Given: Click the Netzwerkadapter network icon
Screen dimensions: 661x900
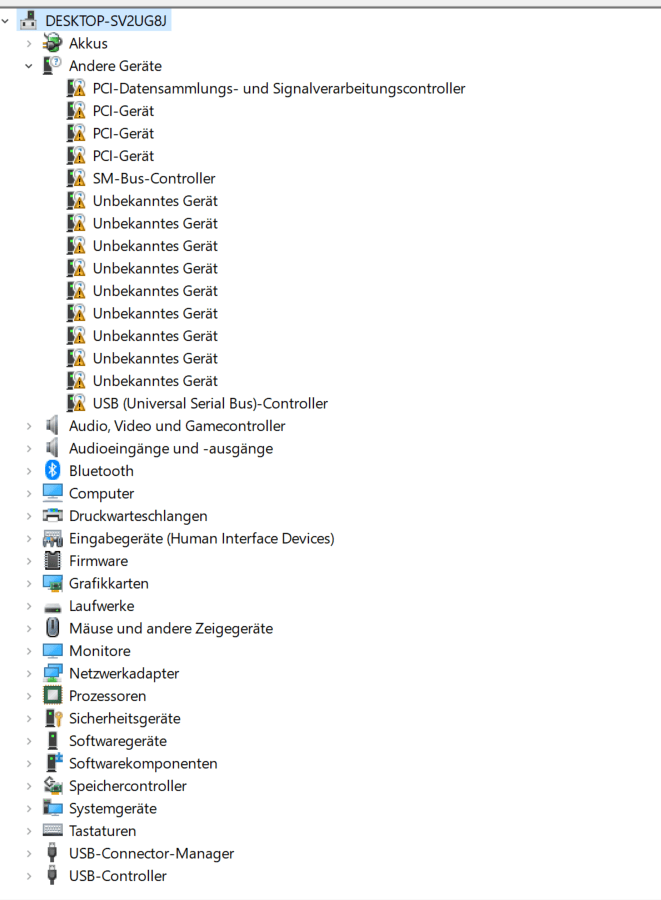Looking at the screenshot, I should 52,673.
